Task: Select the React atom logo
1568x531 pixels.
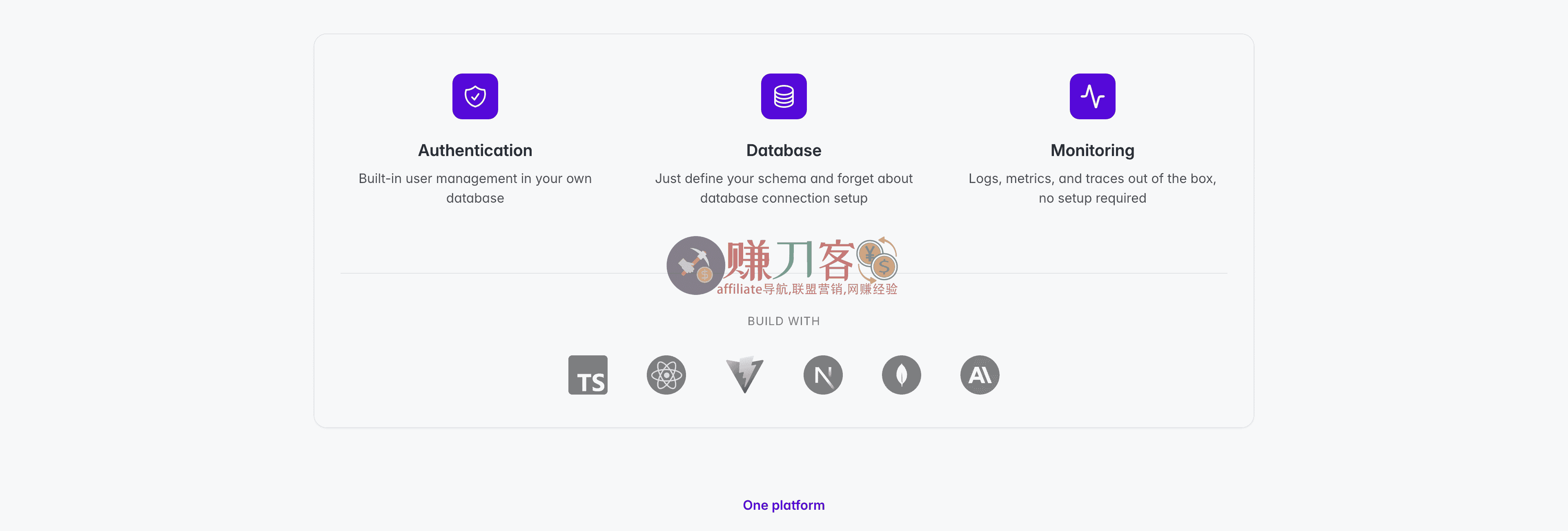Action: point(666,375)
